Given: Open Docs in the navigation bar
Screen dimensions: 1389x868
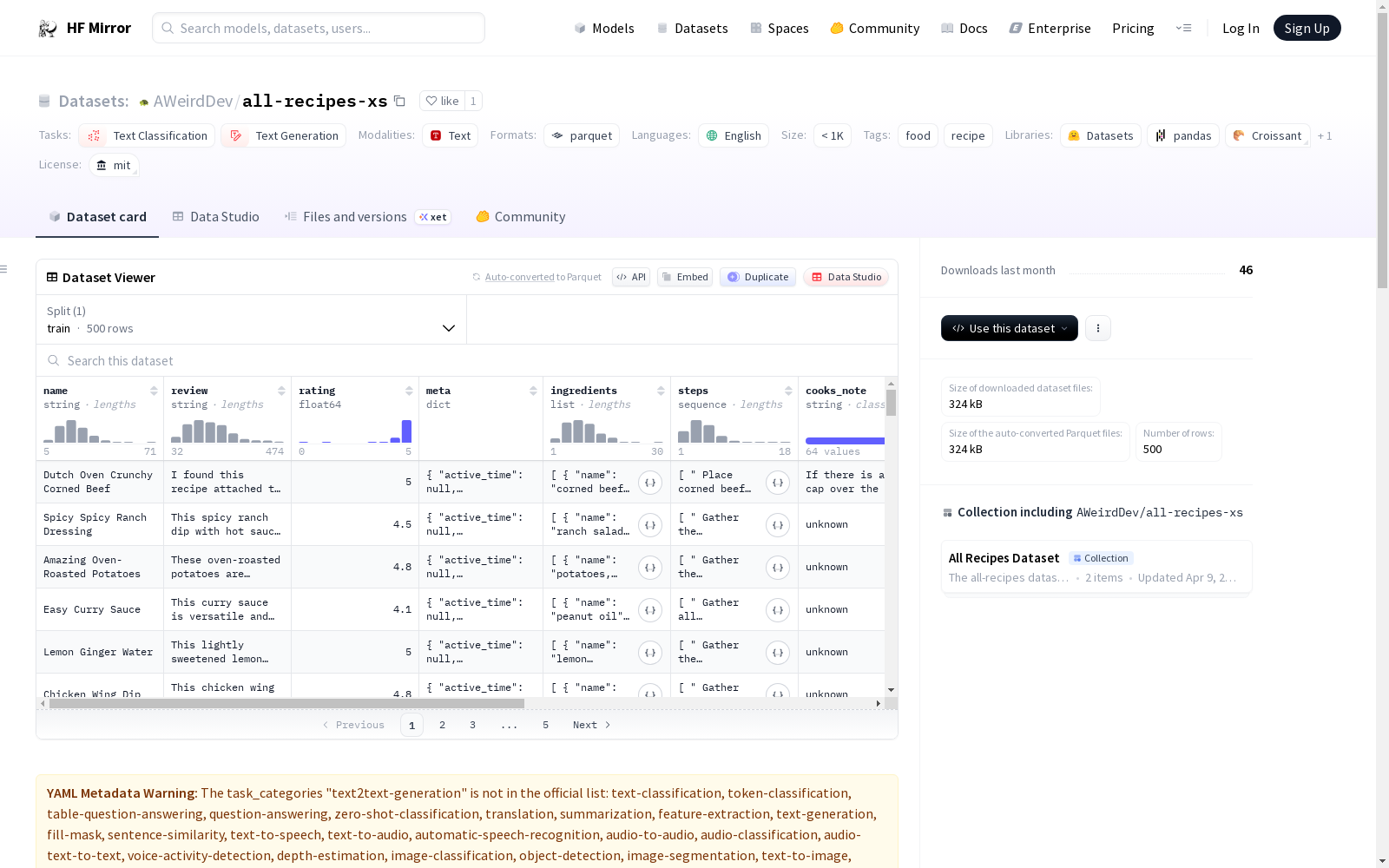Looking at the screenshot, I should pos(964,29).
